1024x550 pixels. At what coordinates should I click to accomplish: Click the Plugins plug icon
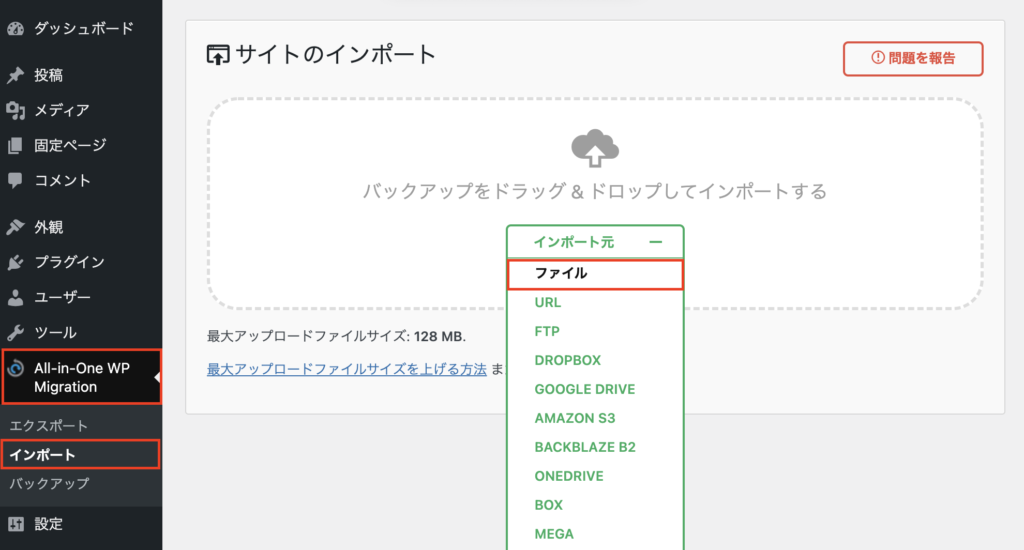[x=15, y=262]
